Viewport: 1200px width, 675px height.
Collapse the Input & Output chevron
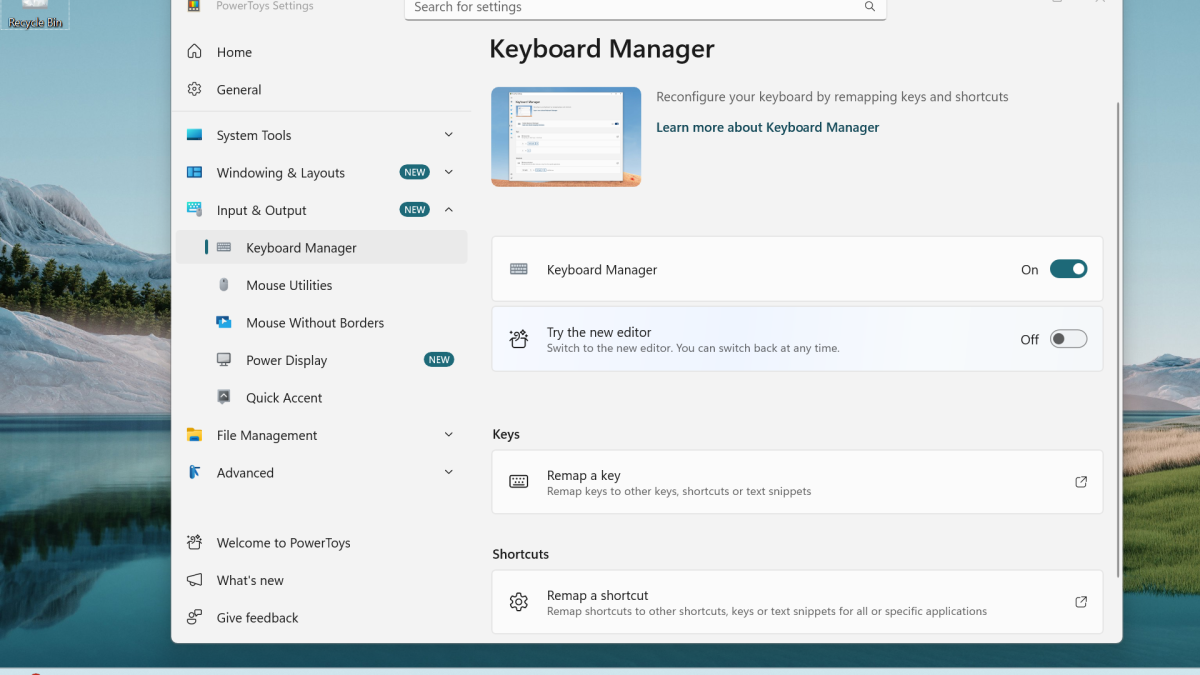pyautogui.click(x=448, y=209)
